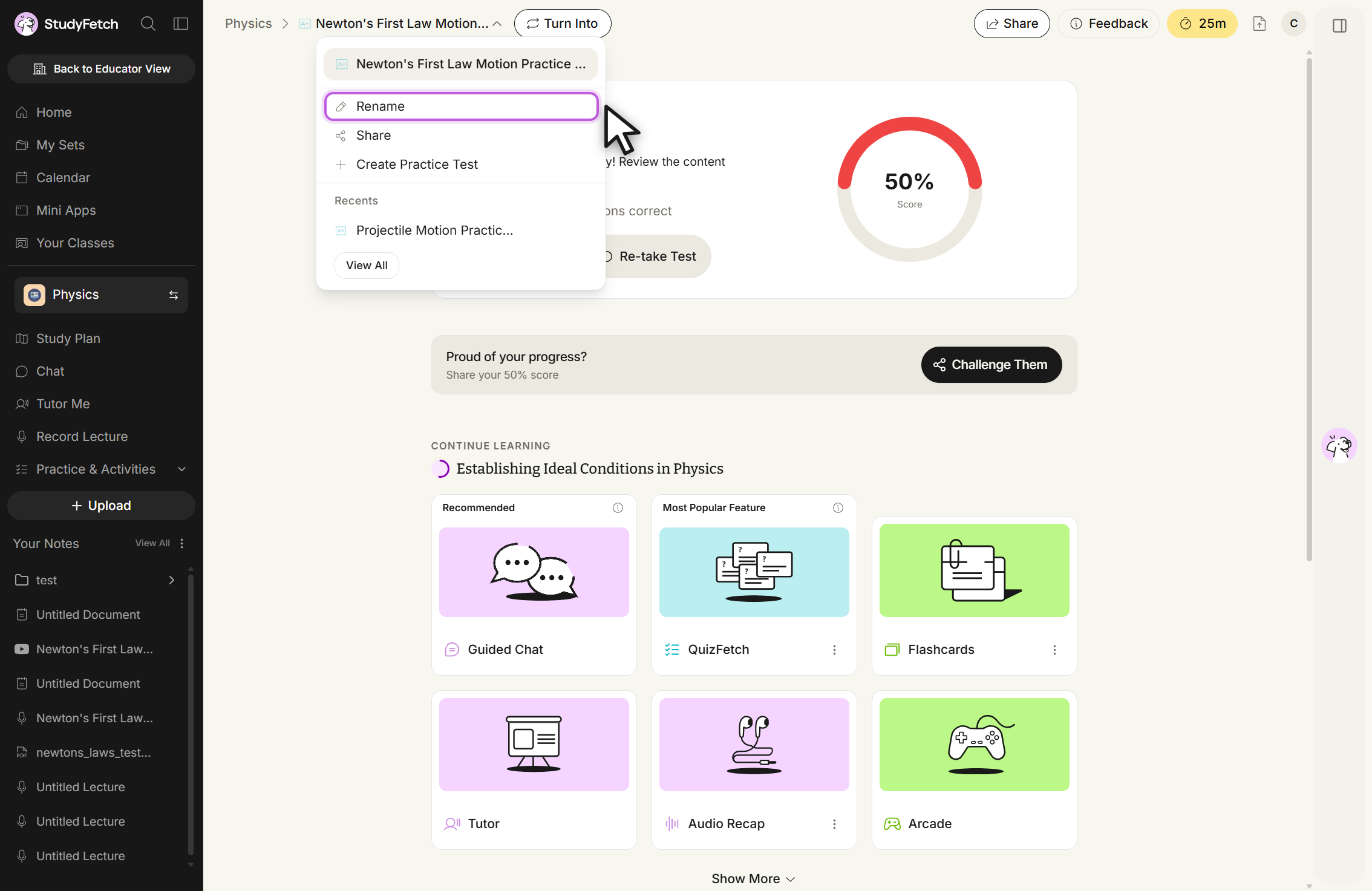Go to My Sets
1372x891 pixels.
[101, 145]
